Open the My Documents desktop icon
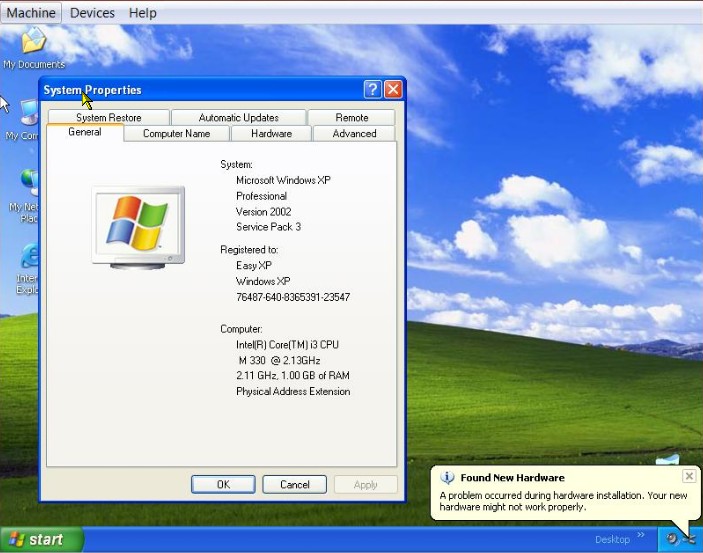Viewport: 703px width, 553px height. [x=33, y=43]
